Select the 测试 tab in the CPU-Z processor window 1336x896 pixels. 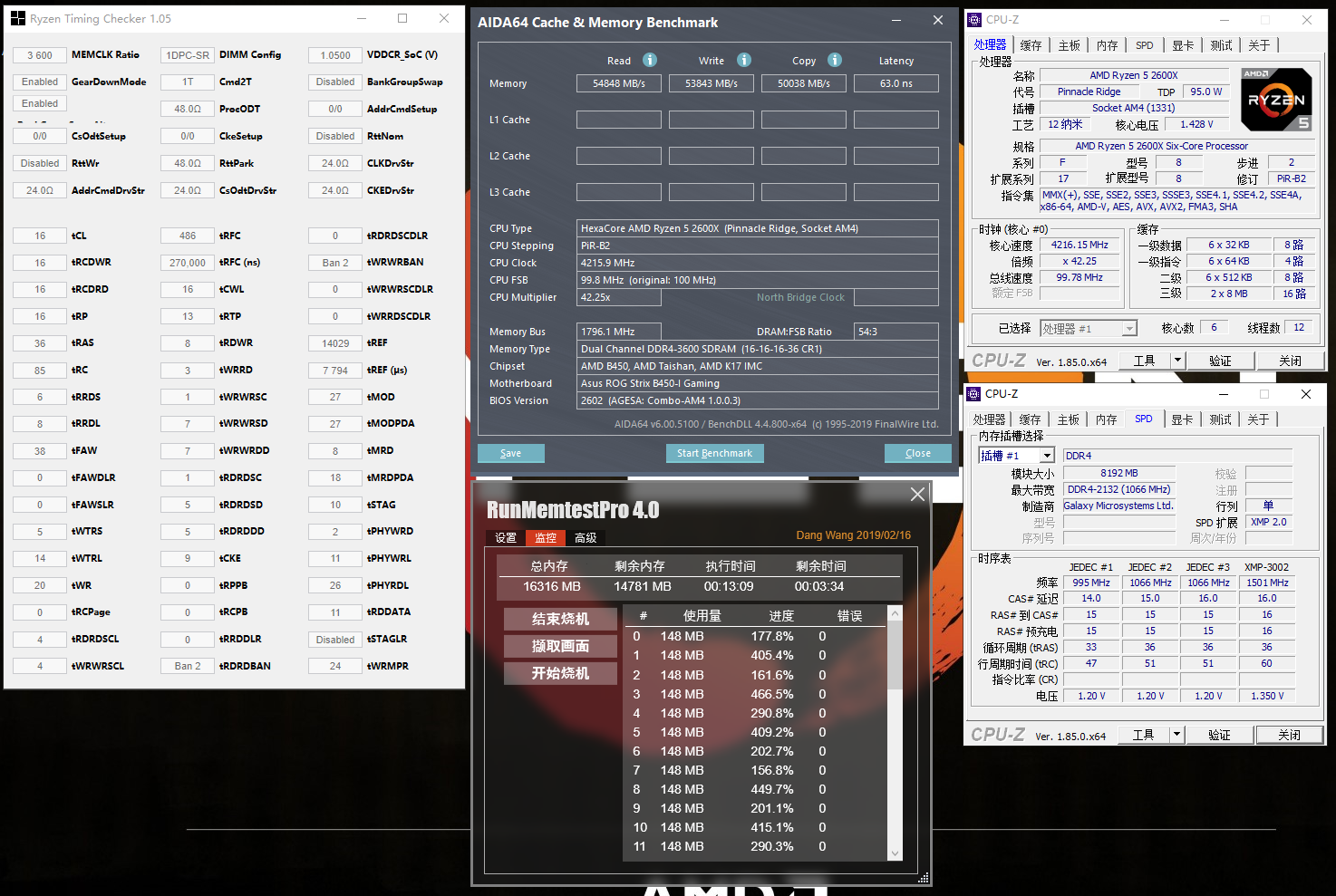point(1221,45)
